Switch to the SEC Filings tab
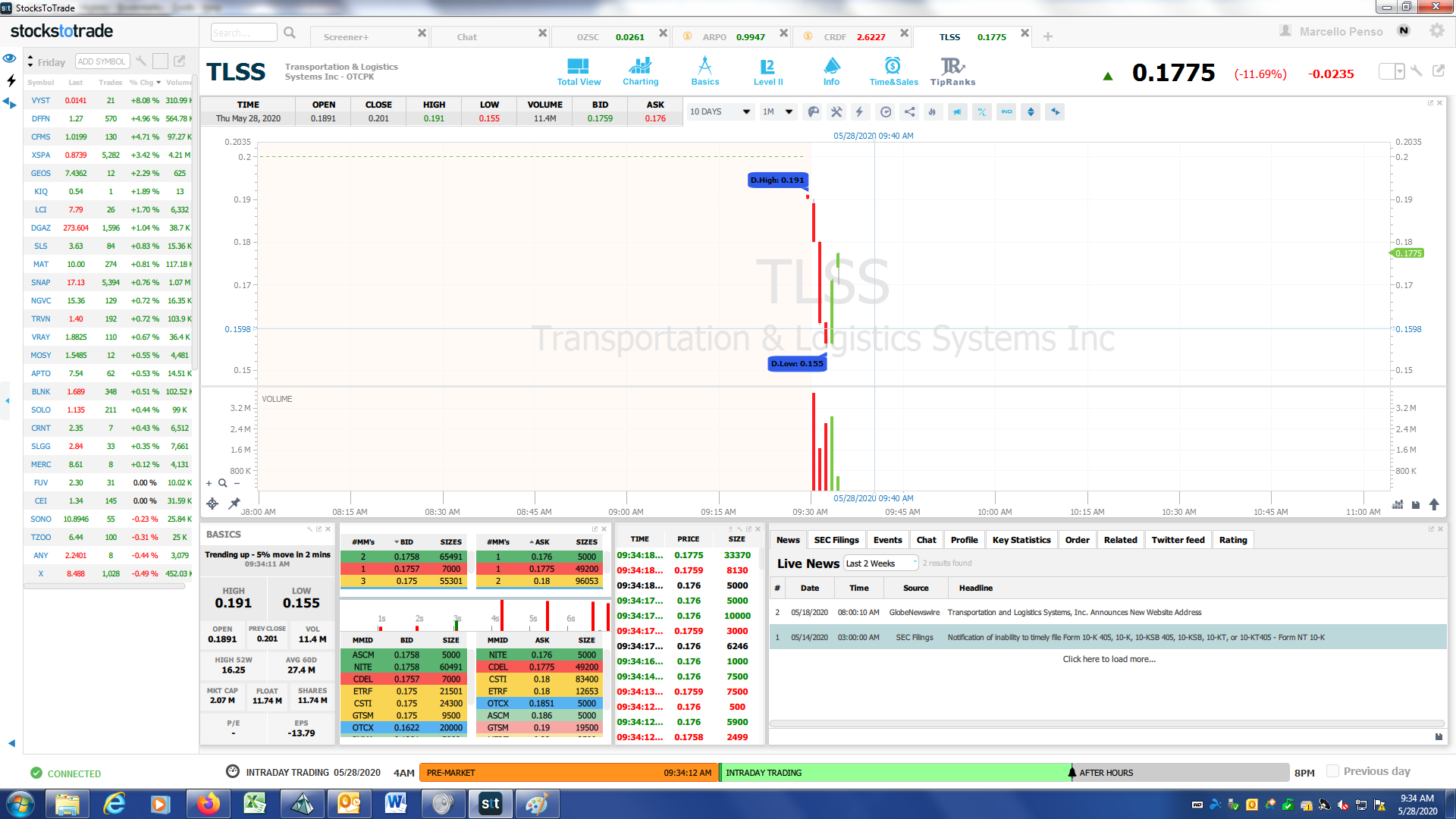This screenshot has height=819, width=1456. pyautogui.click(x=836, y=540)
